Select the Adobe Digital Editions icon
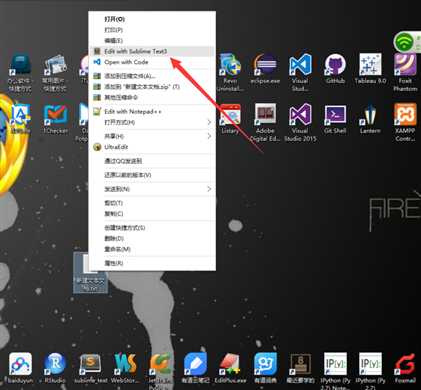 click(265, 122)
